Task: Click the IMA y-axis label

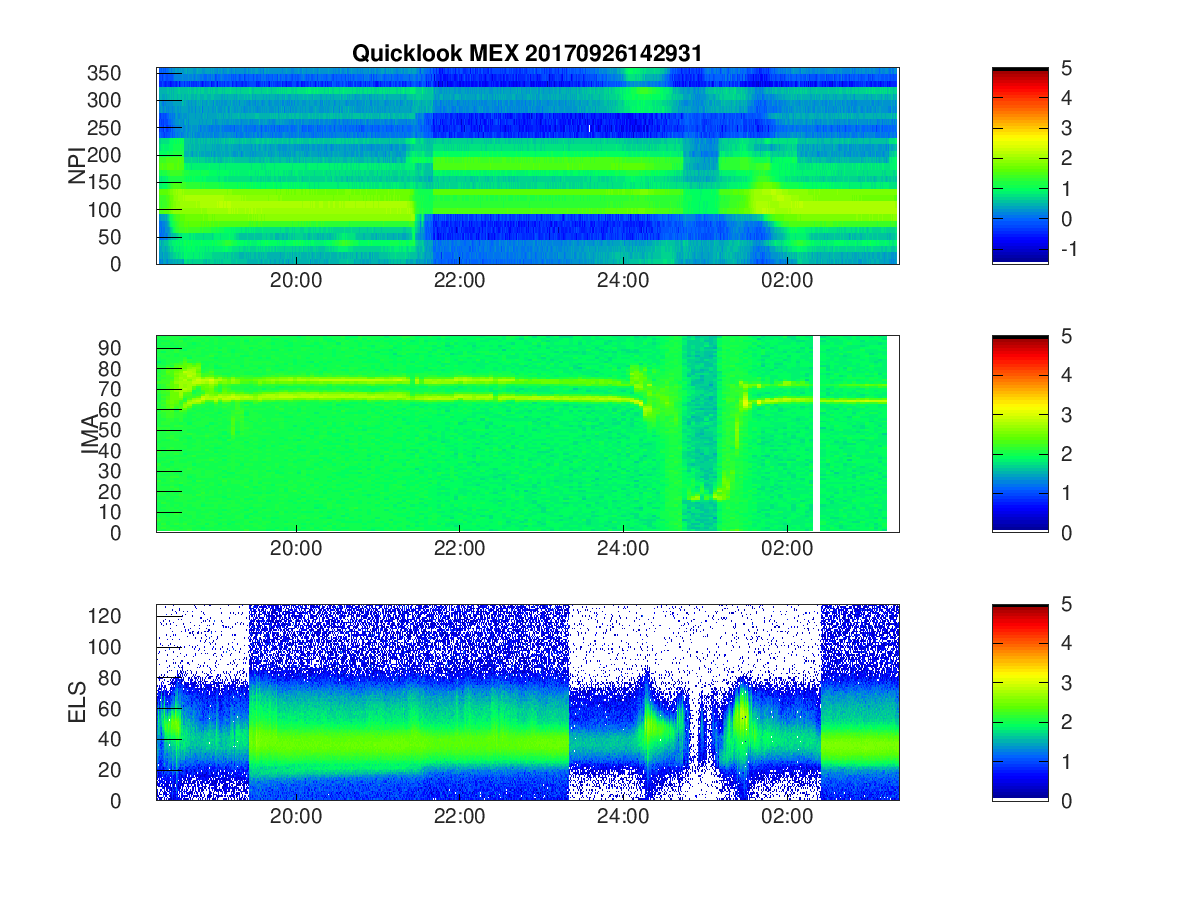Action: (x=90, y=434)
